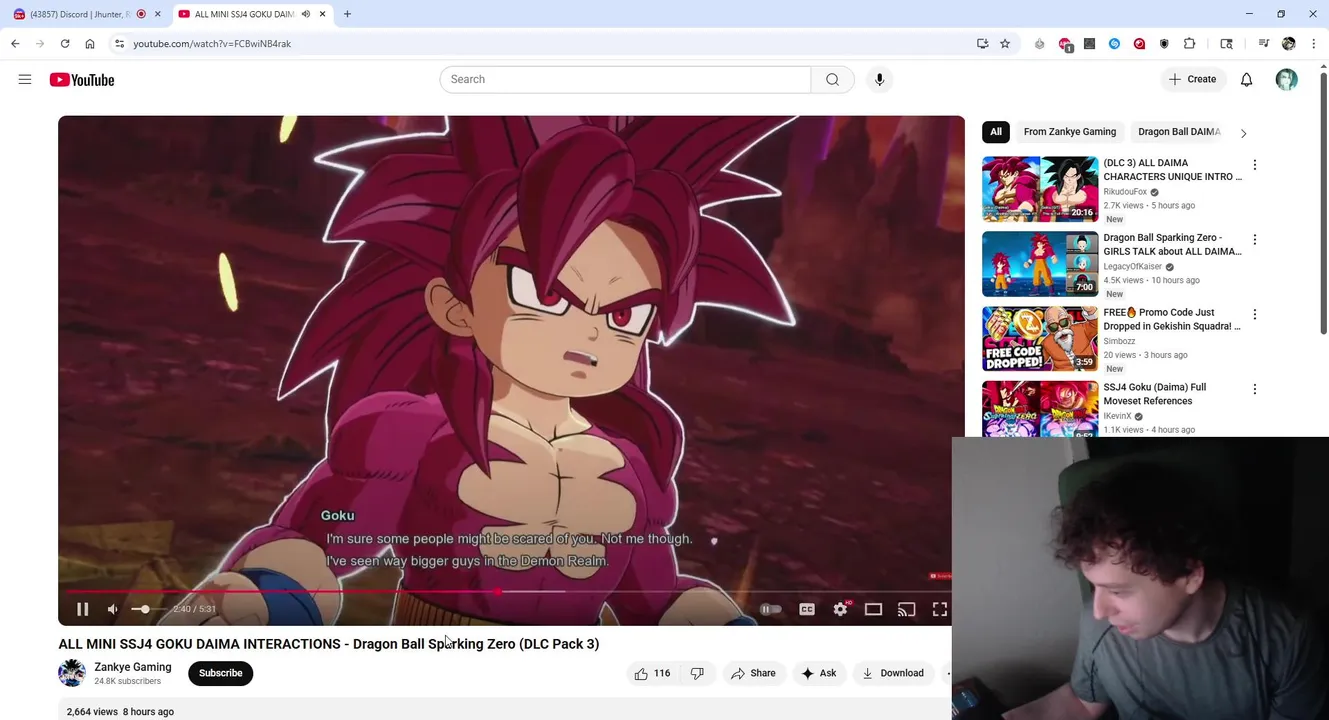Open options for SSJ4 Goku Full Moveset video

click(1254, 389)
